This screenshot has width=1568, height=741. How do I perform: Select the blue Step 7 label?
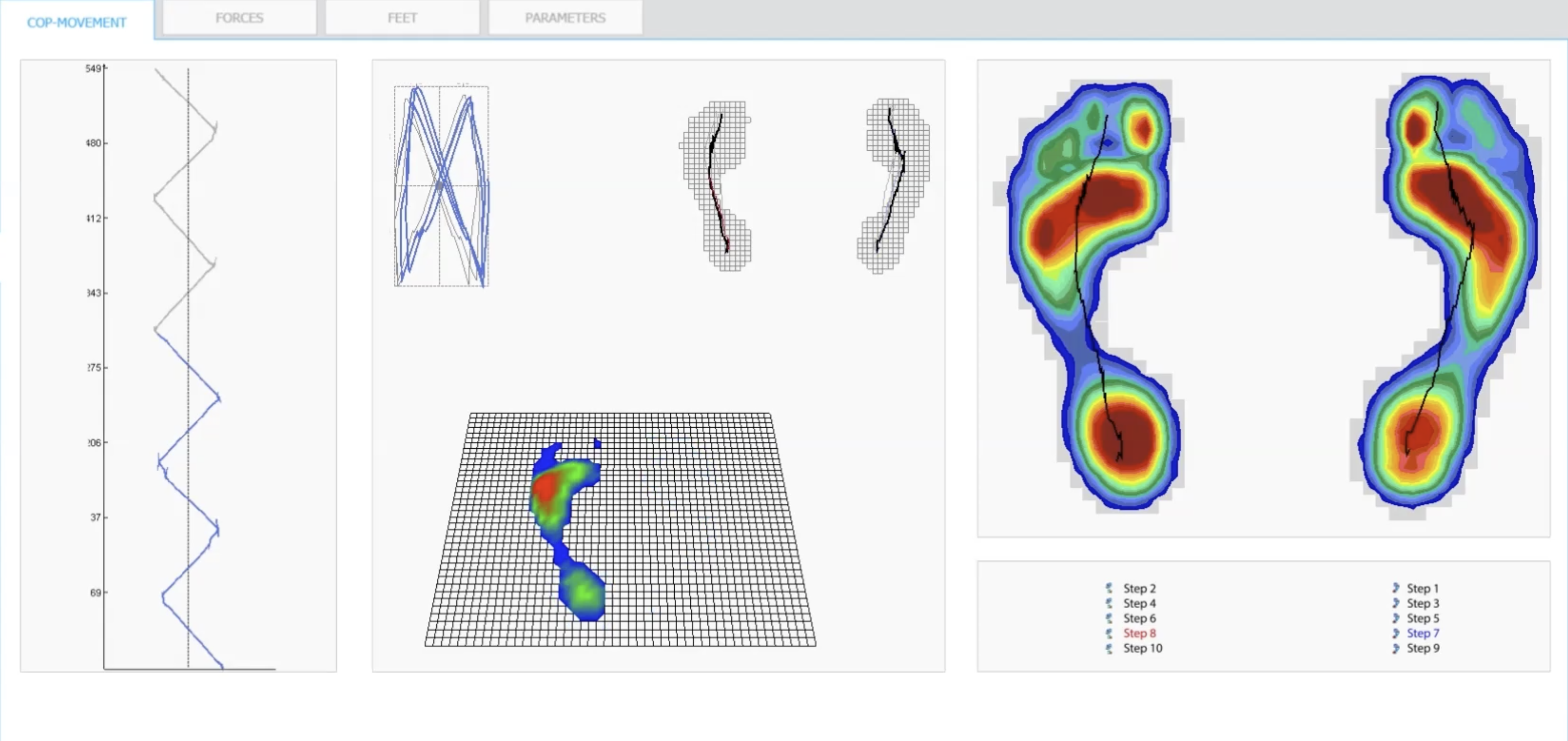(x=1422, y=633)
